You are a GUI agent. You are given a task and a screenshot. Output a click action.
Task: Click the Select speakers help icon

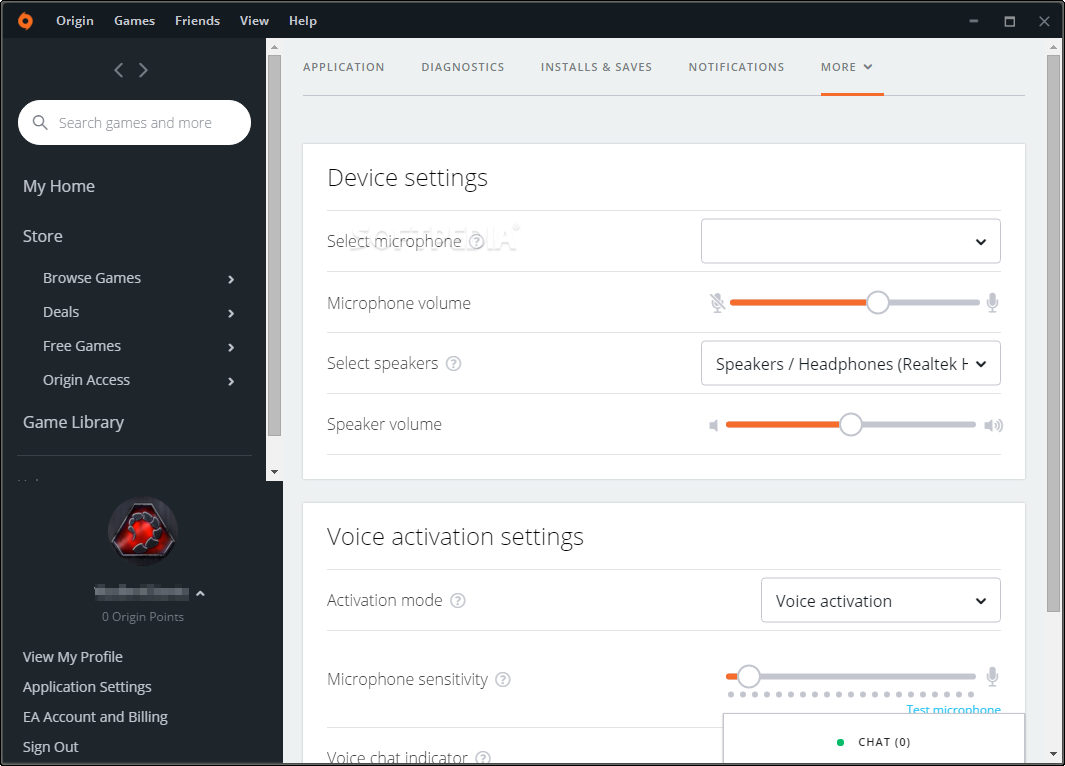click(x=453, y=363)
